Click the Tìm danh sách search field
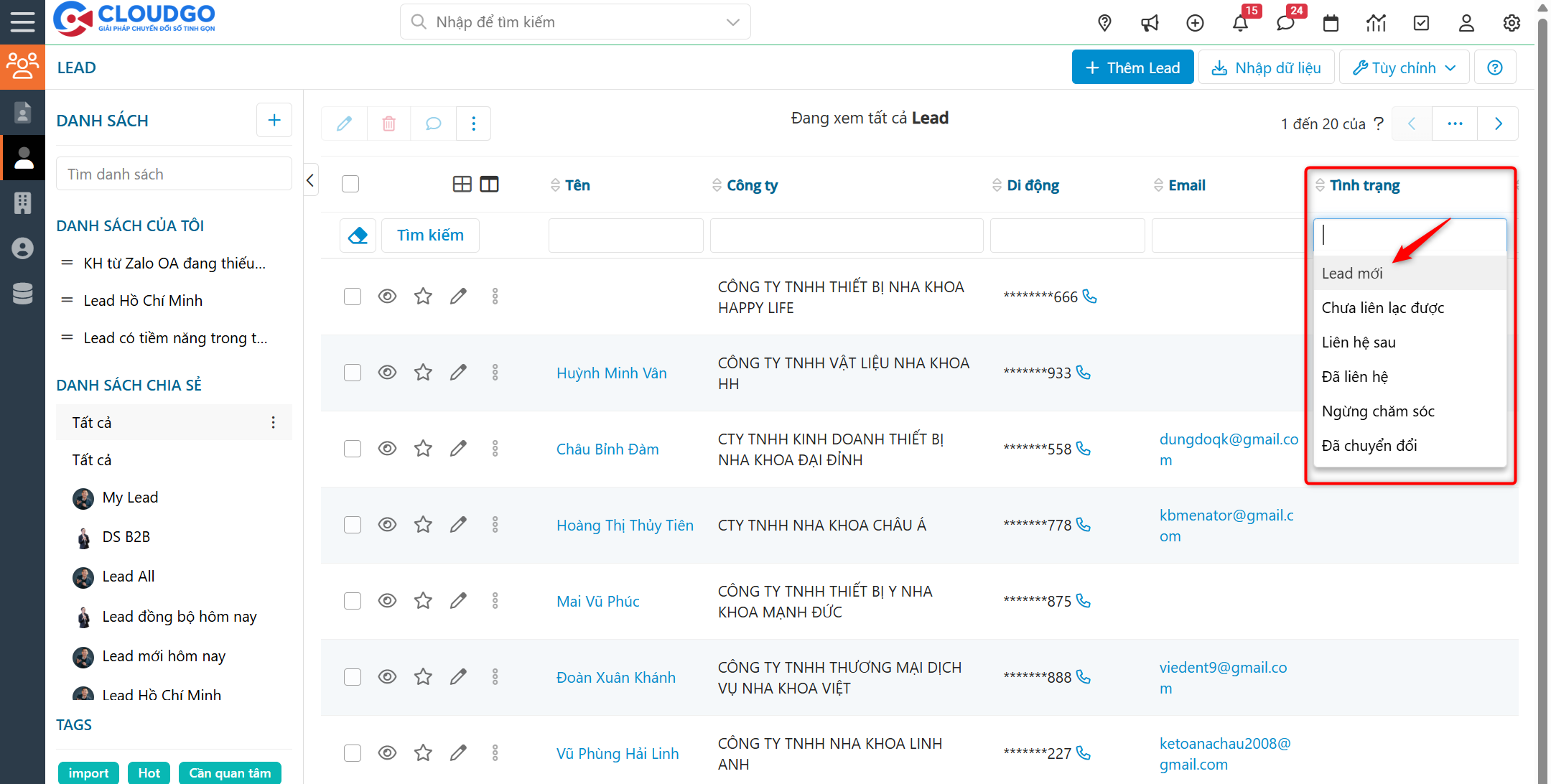The width and height of the screenshot is (1551, 784). tap(174, 174)
